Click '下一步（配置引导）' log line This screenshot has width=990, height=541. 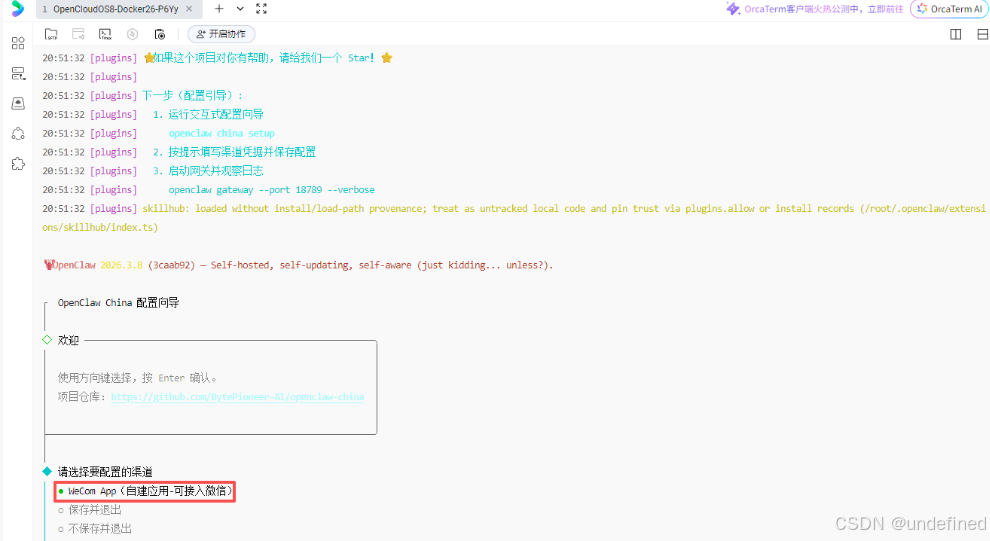pos(192,95)
